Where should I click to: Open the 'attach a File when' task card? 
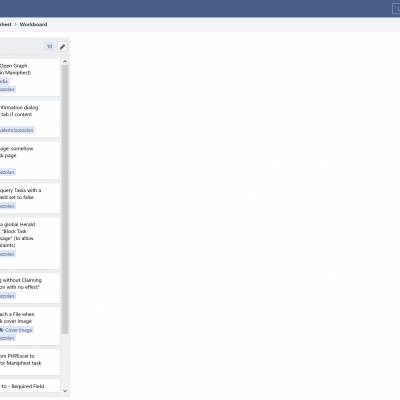pos(30,326)
